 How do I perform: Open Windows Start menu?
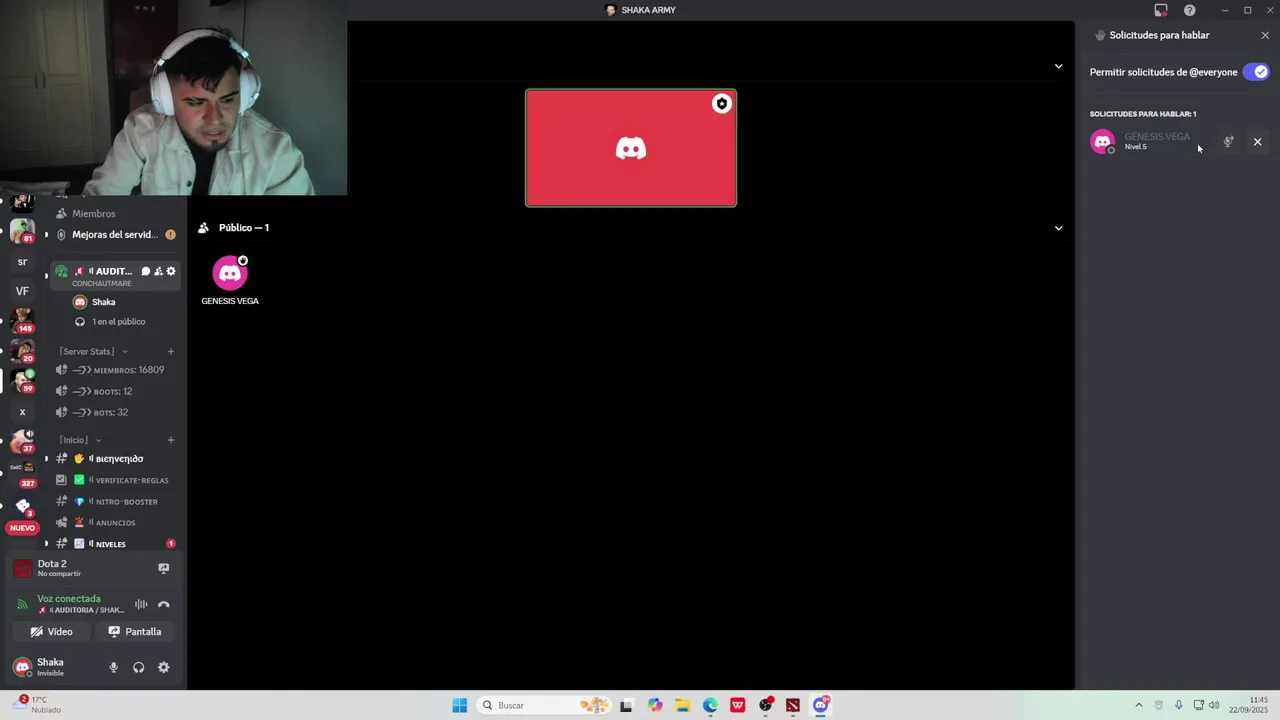pos(459,705)
